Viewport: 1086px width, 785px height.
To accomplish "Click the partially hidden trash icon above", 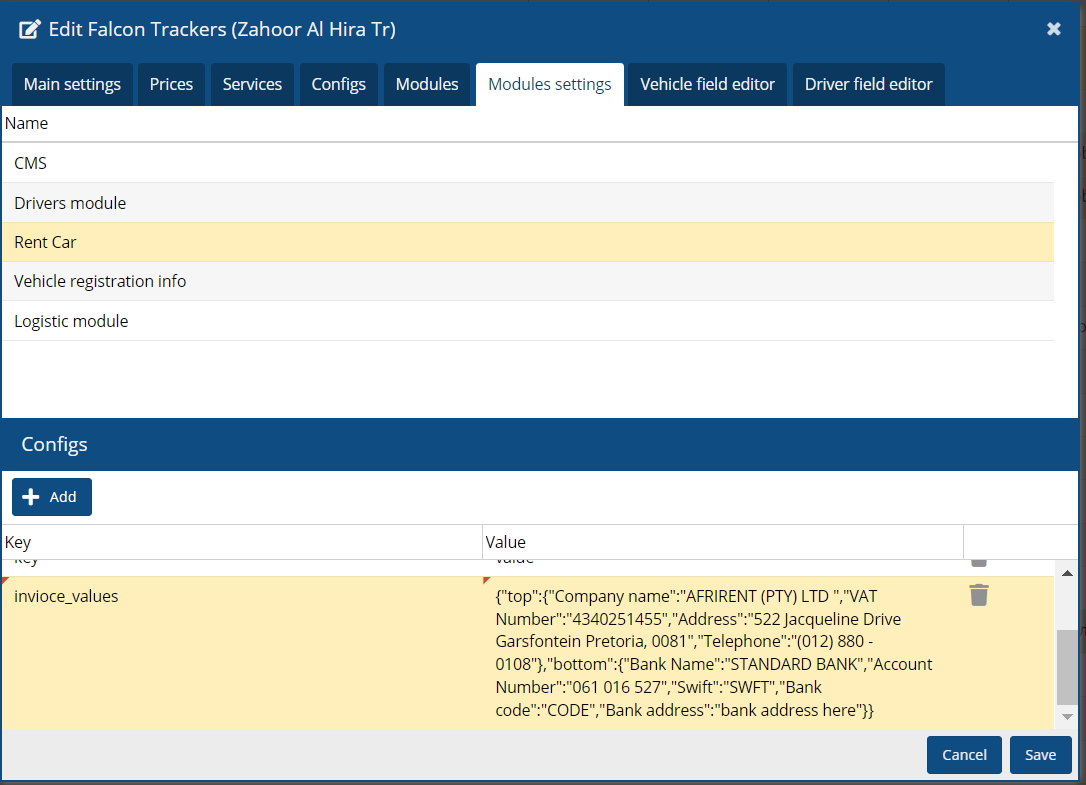I will (x=979, y=563).
